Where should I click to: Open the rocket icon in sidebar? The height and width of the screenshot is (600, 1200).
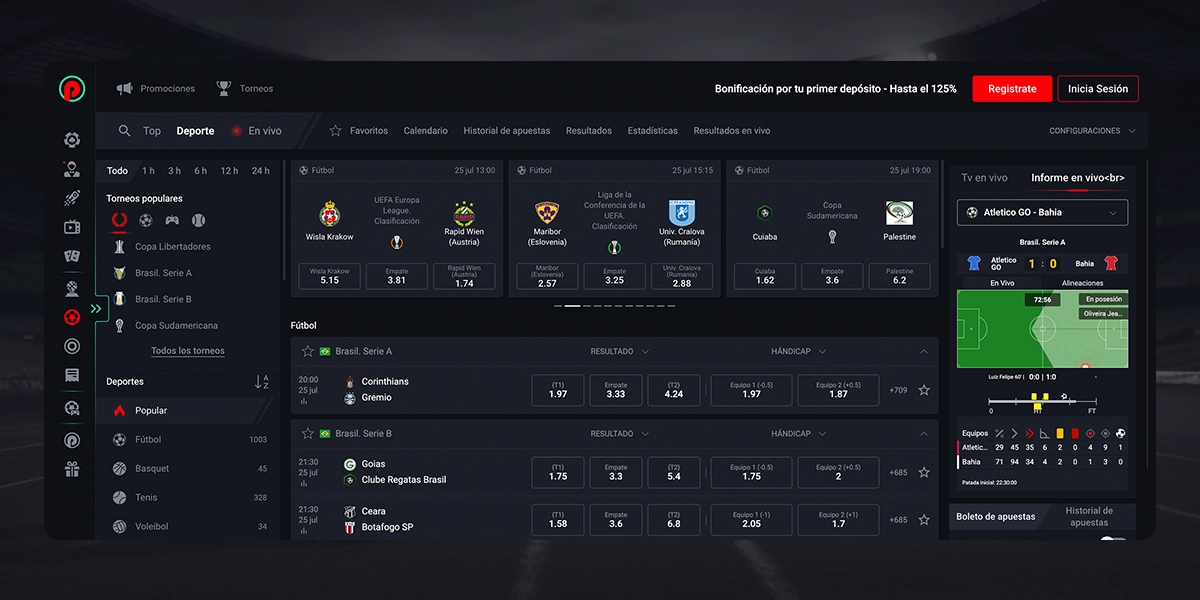[x=72, y=198]
